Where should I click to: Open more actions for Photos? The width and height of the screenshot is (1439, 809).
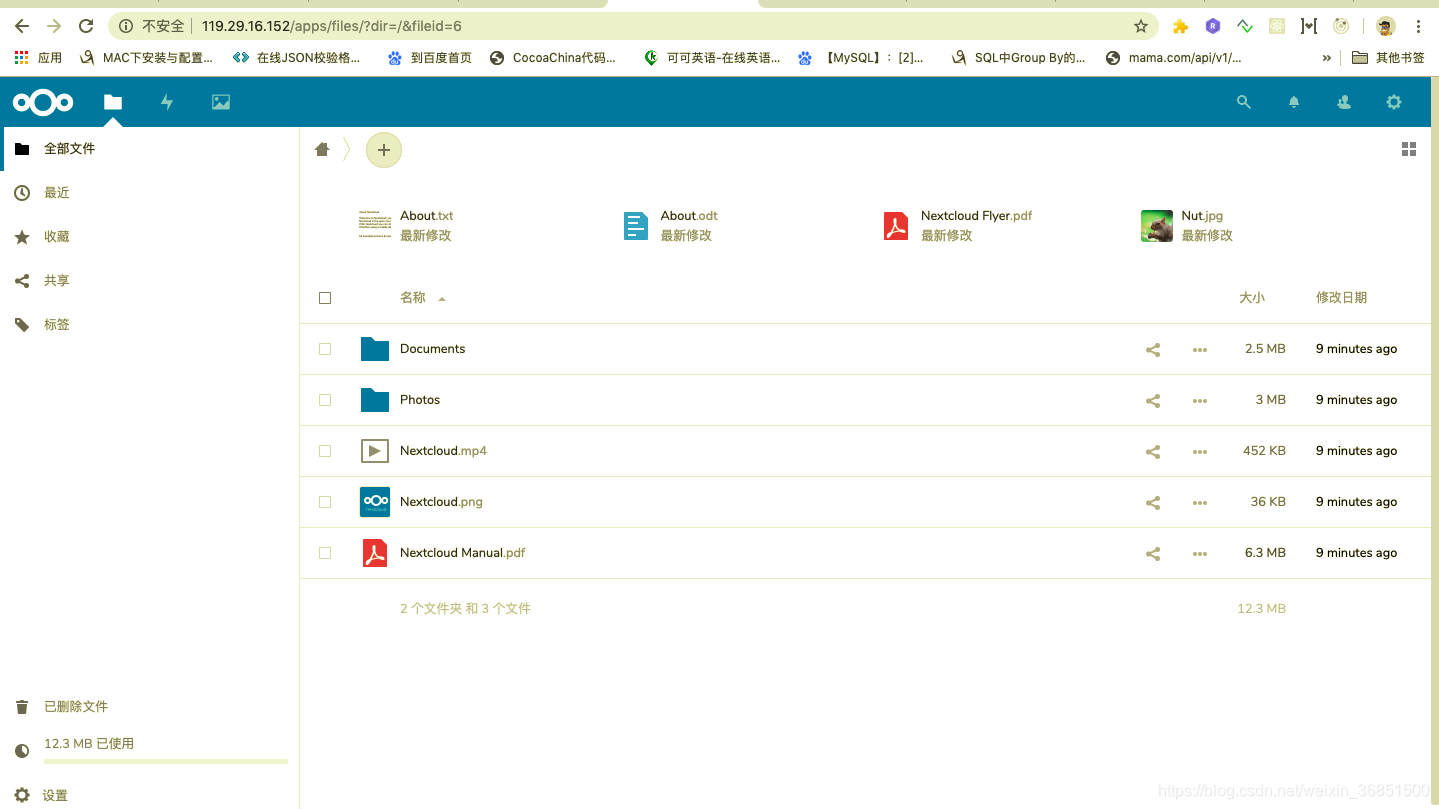pyautogui.click(x=1200, y=401)
